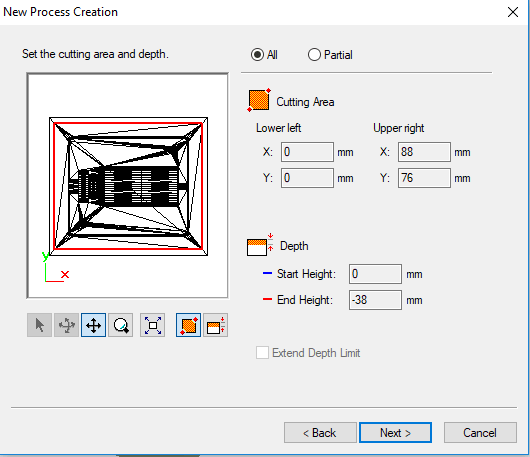
Task: Click the model preview thumbnail
Action: (x=127, y=186)
